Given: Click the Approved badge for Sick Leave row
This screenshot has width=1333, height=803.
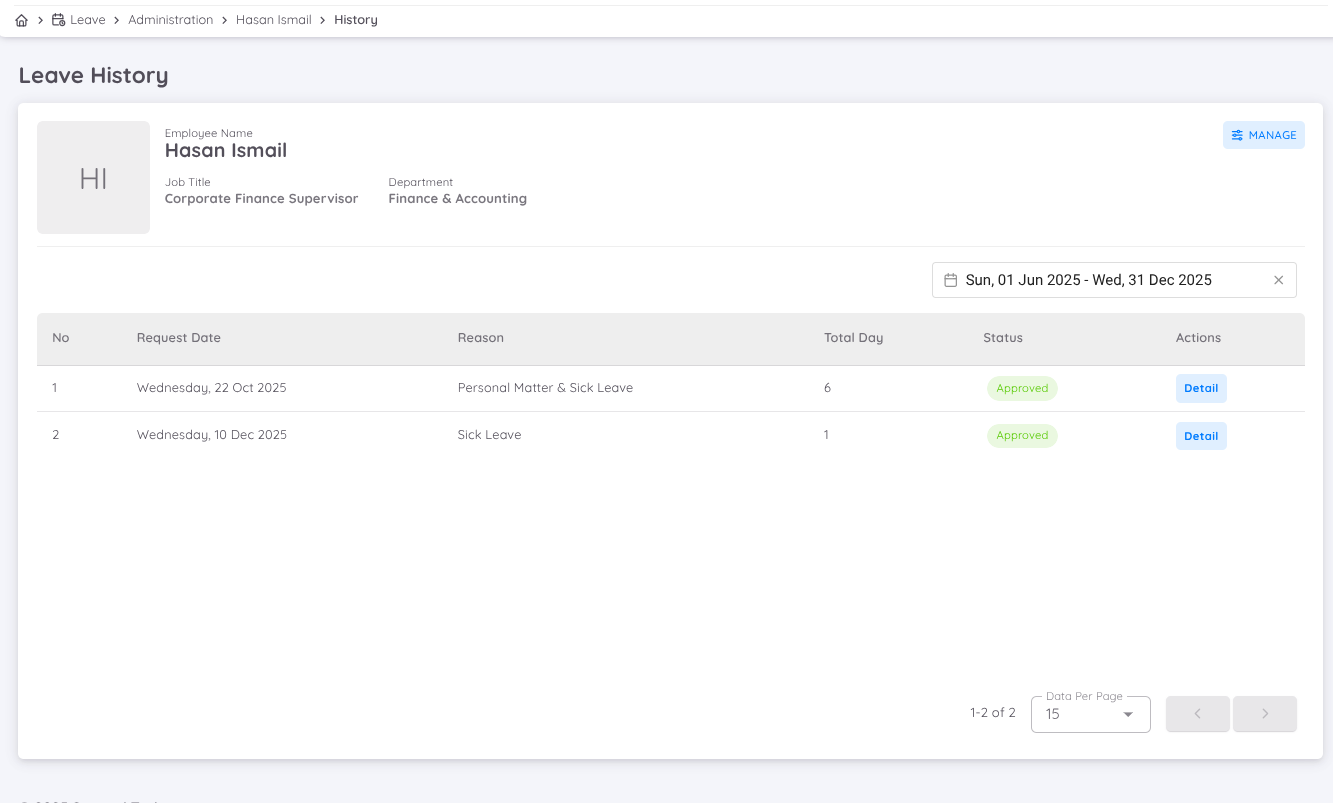Looking at the screenshot, I should pos(1021,436).
